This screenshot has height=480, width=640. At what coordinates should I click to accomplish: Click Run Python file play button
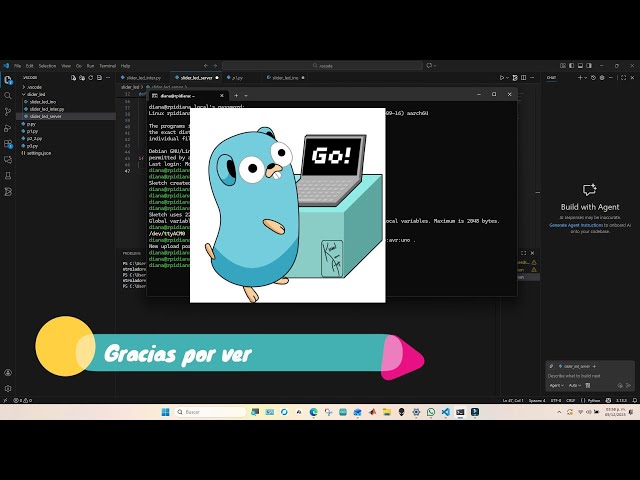tap(502, 78)
